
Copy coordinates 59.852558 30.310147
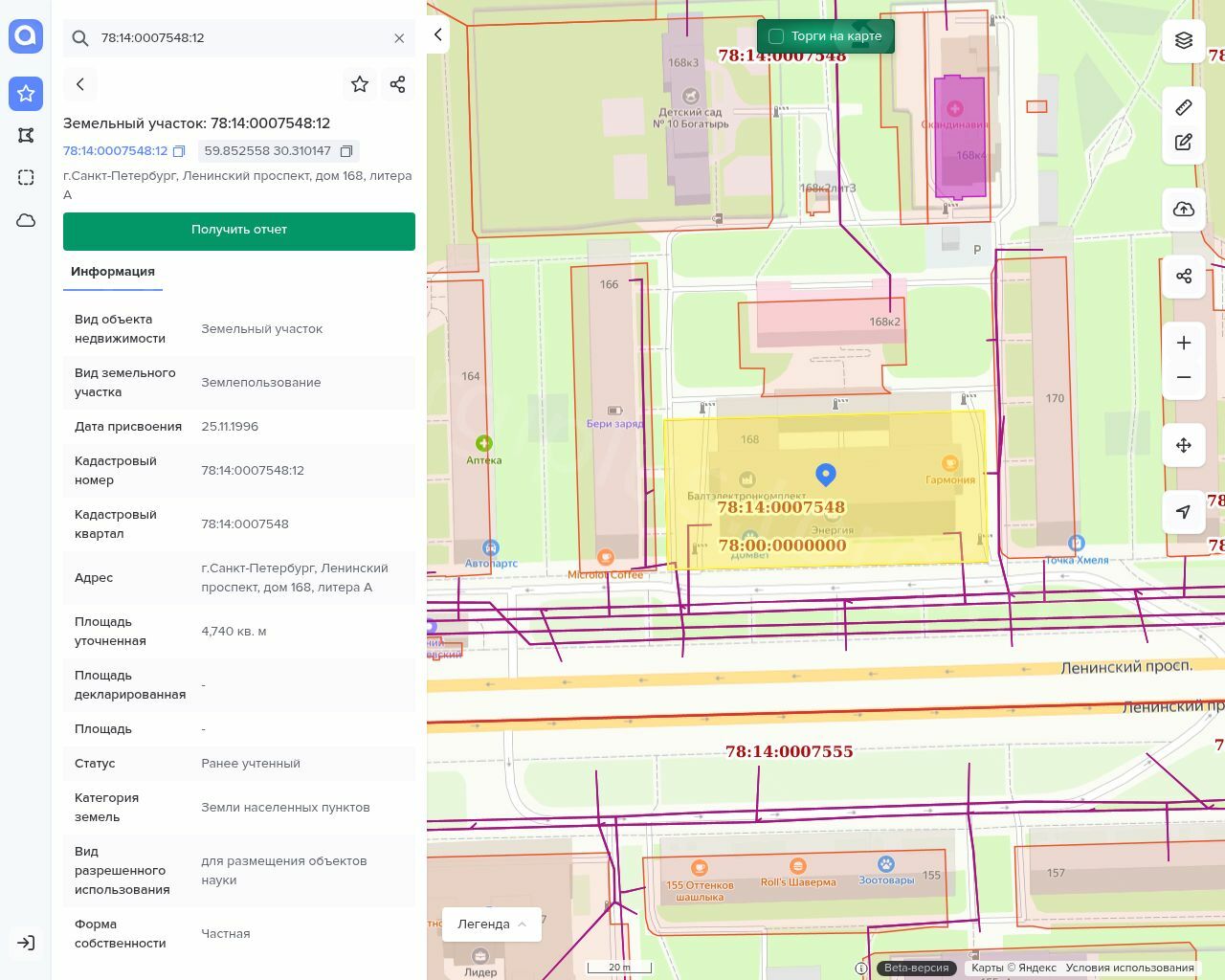pyautogui.click(x=346, y=151)
